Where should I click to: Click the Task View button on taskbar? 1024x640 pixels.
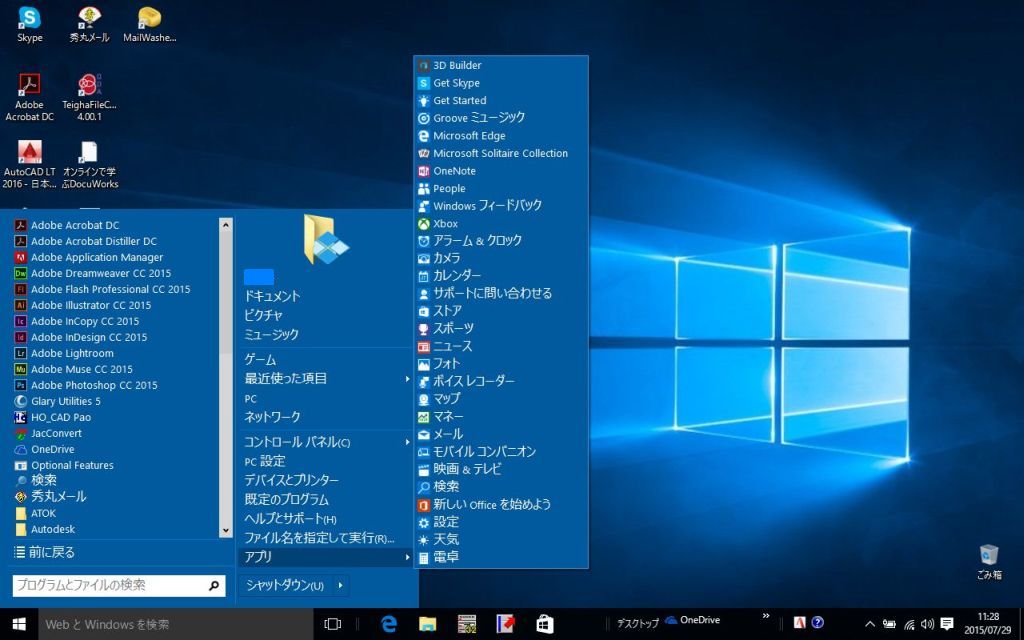click(333, 624)
